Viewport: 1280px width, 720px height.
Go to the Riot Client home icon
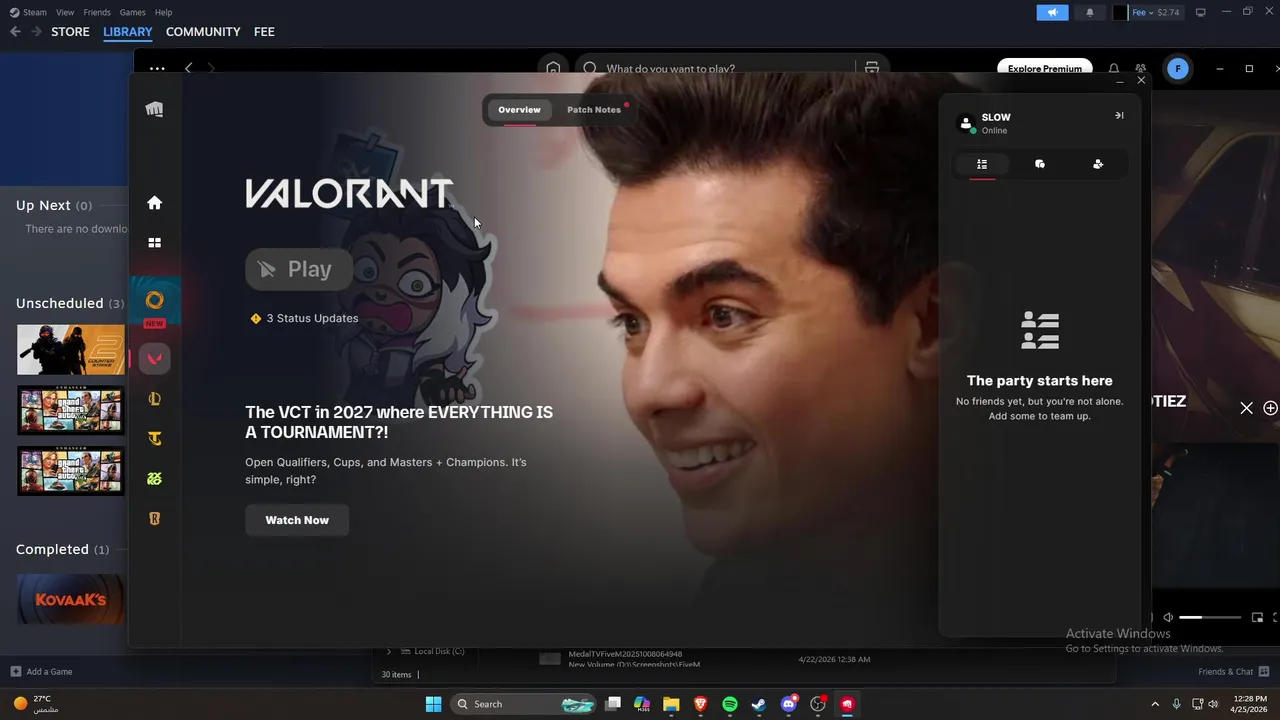click(154, 203)
